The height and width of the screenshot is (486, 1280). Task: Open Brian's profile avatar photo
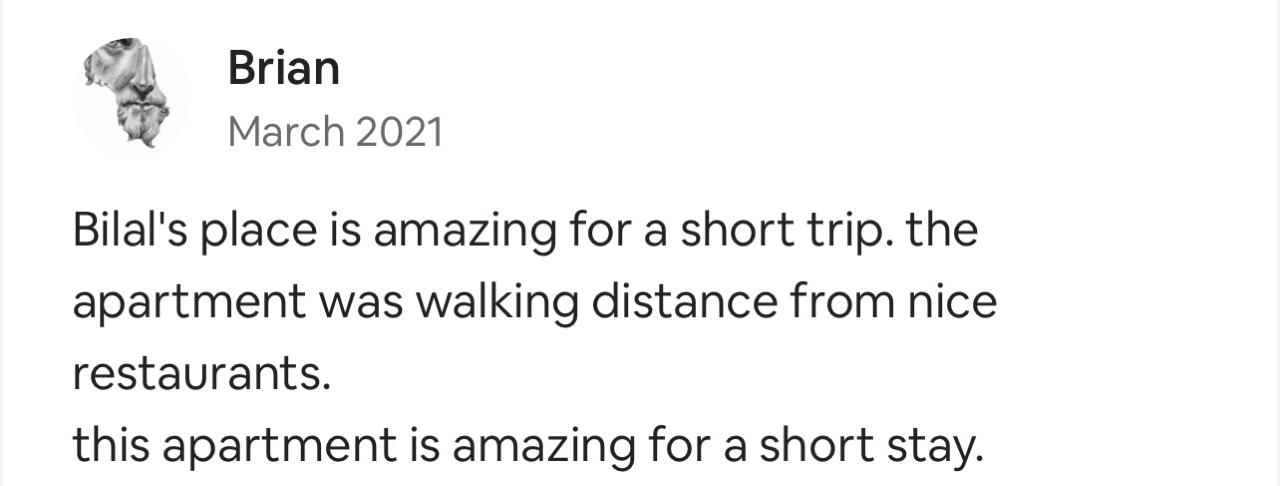pos(131,97)
